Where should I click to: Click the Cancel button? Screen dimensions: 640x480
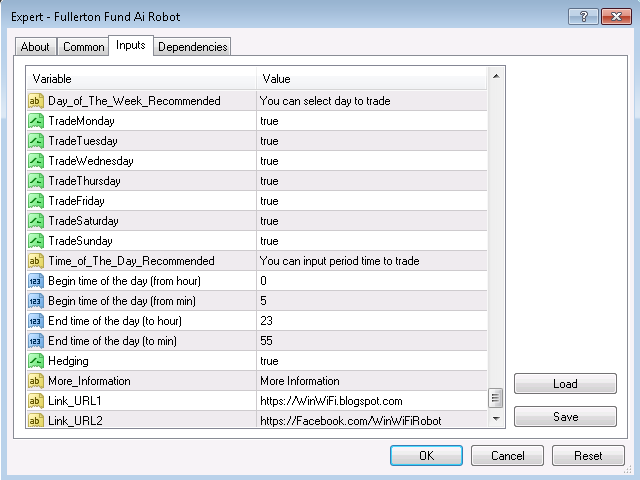[507, 456]
